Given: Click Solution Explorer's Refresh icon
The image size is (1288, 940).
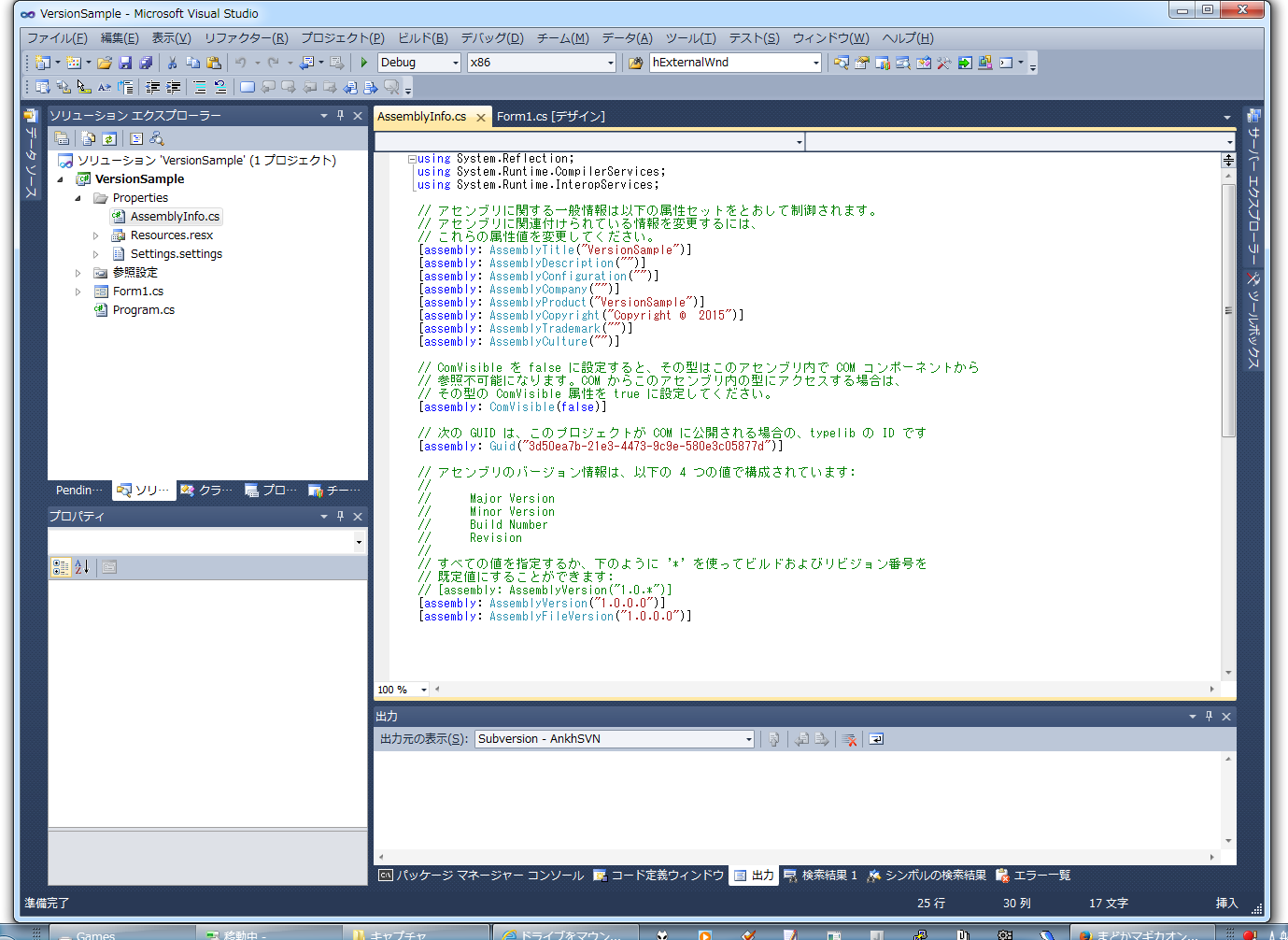Looking at the screenshot, I should (x=109, y=138).
